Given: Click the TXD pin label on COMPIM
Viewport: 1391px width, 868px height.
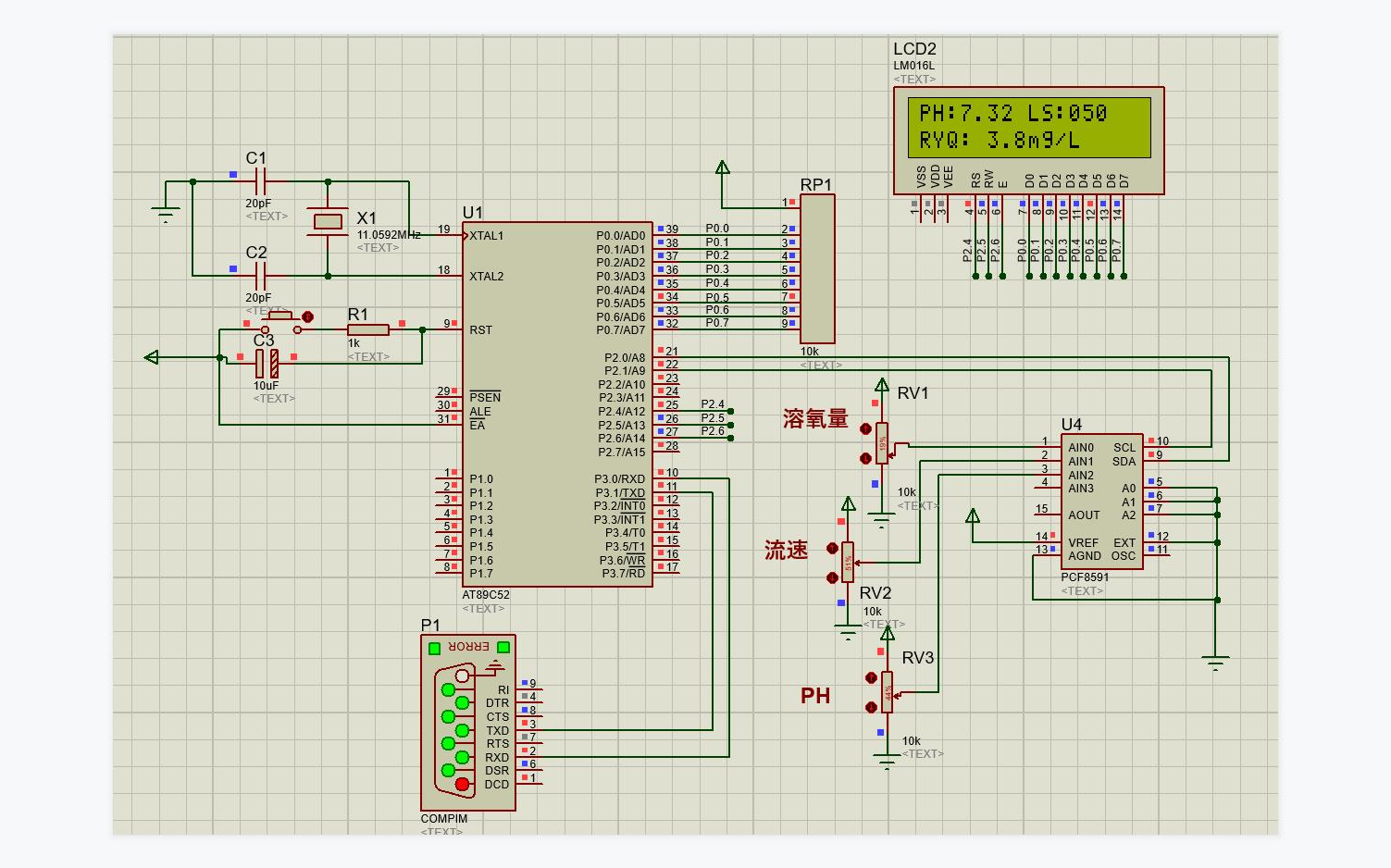Looking at the screenshot, I should 498,731.
